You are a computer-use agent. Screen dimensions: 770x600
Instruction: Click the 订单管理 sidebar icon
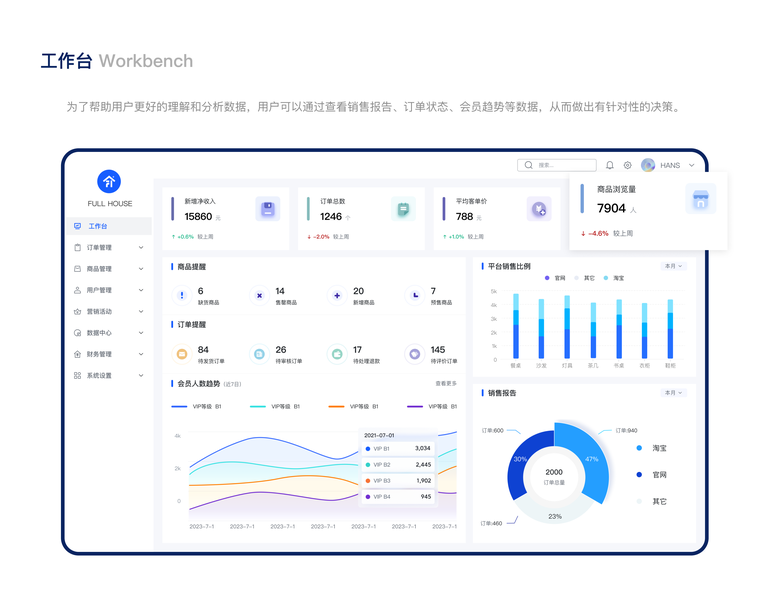point(77,247)
